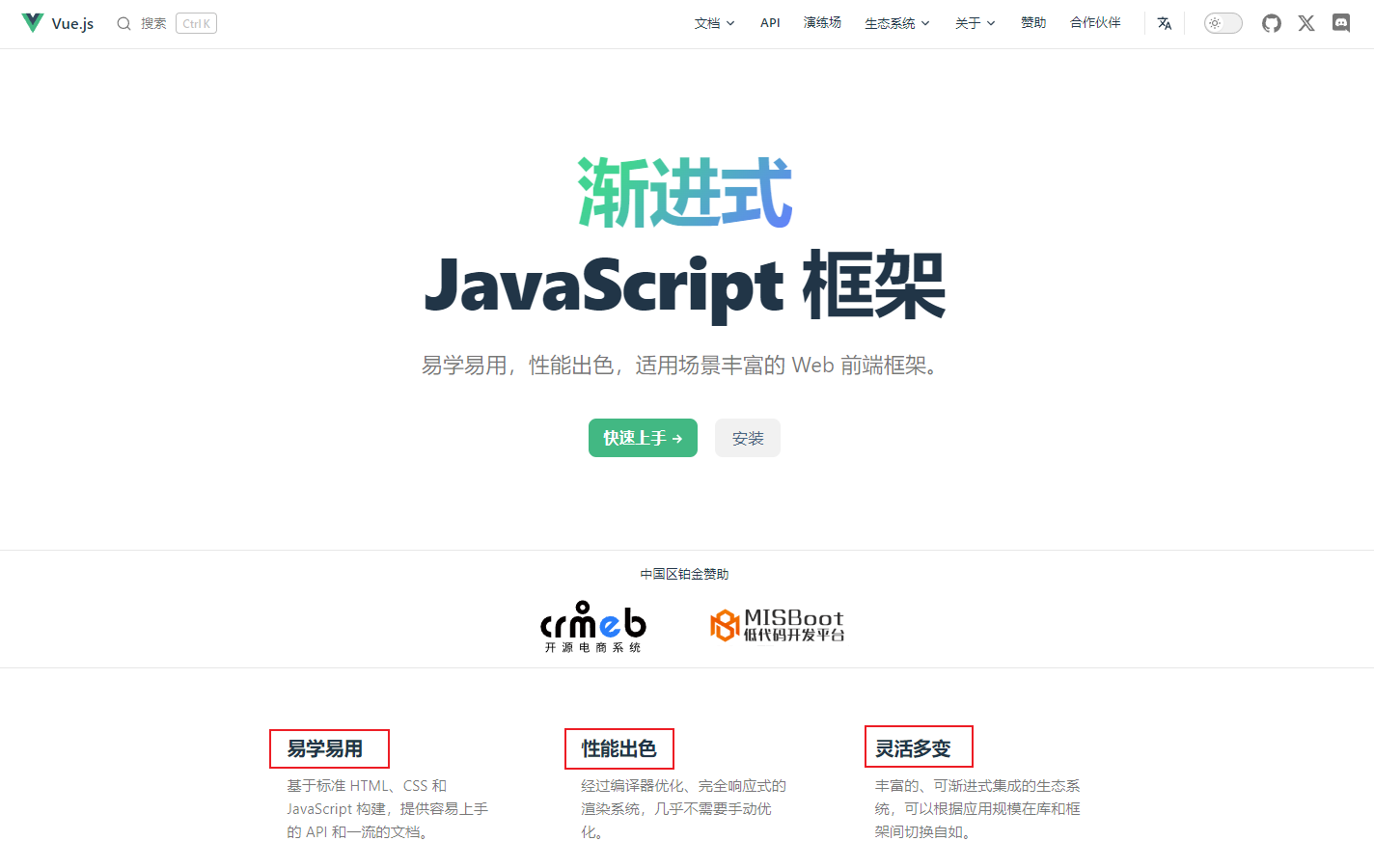
Task: Open the Discord chat icon link
Action: tap(1341, 23)
